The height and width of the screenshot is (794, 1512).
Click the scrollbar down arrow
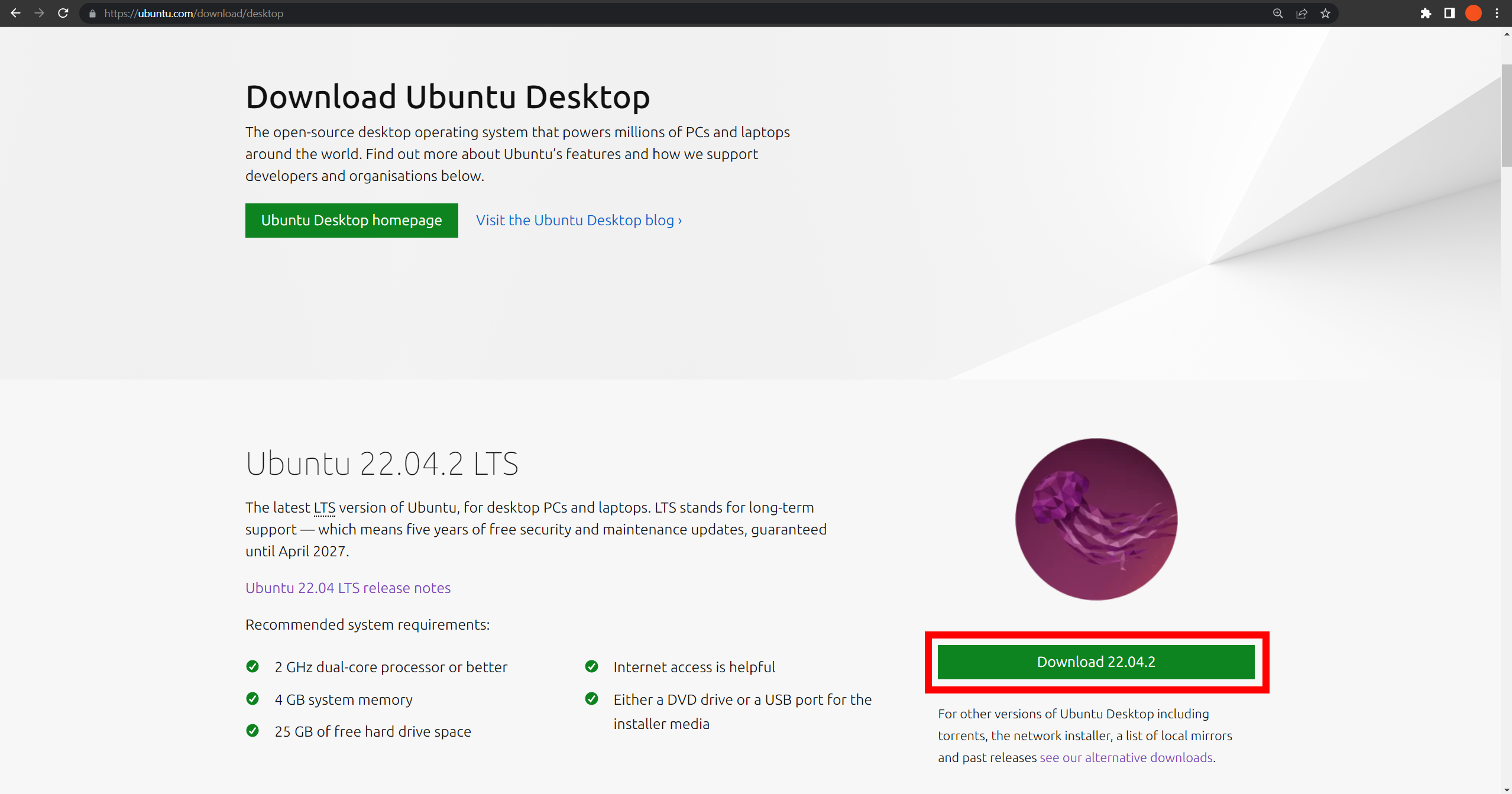point(1506,789)
